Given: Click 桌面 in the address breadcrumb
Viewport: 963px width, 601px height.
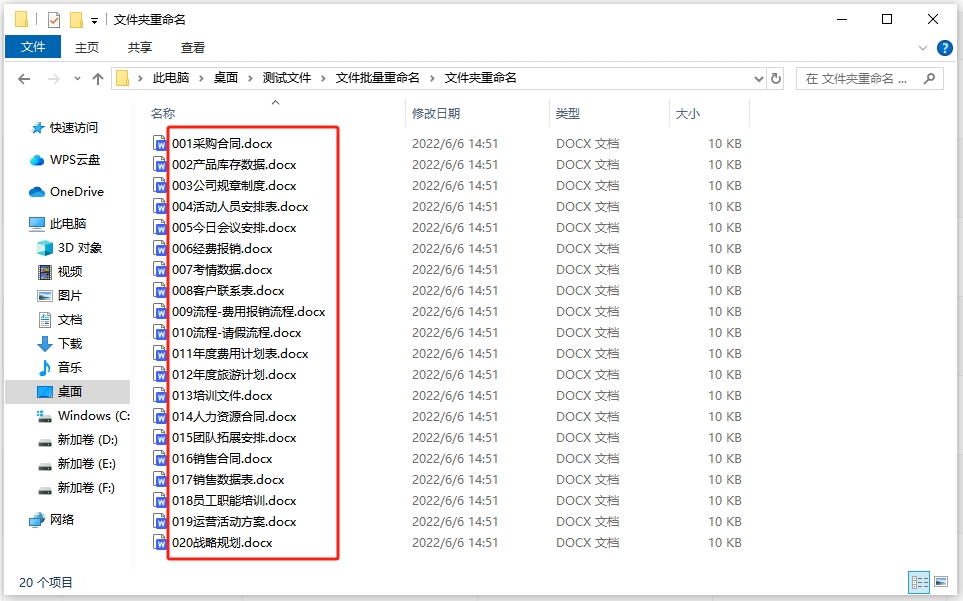Looking at the screenshot, I should [x=225, y=78].
